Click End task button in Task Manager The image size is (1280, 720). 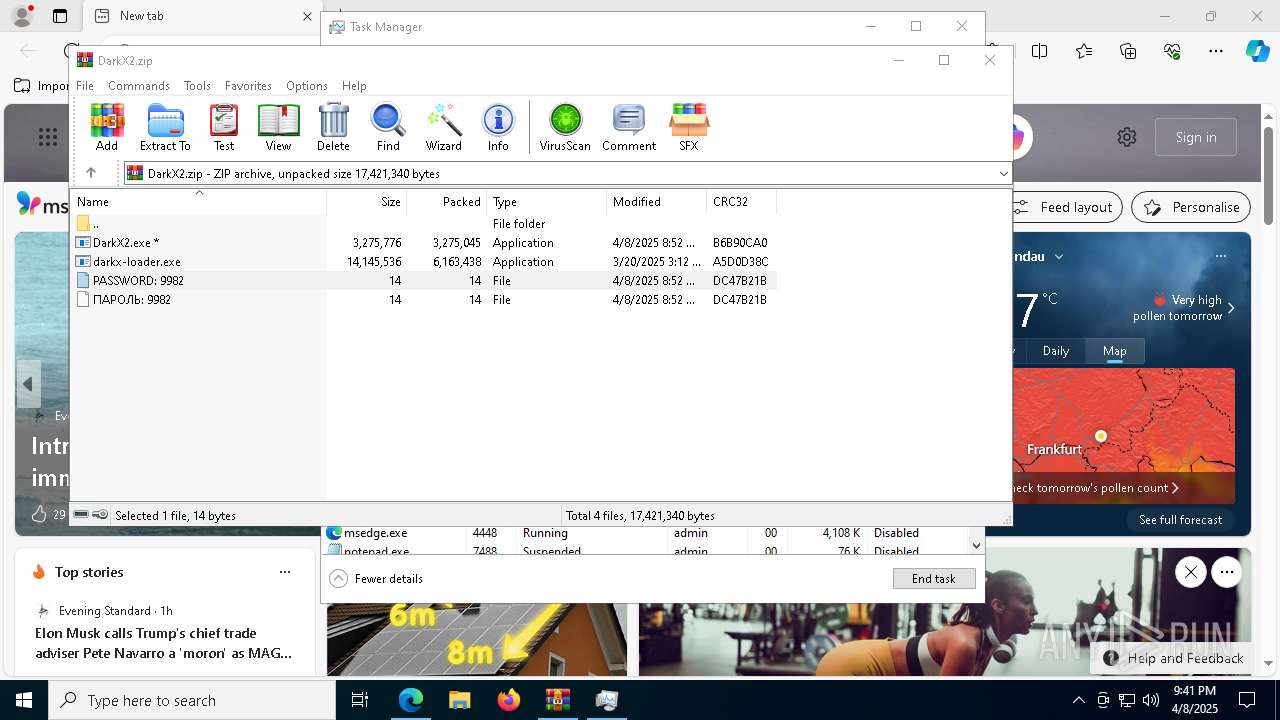[934, 579]
